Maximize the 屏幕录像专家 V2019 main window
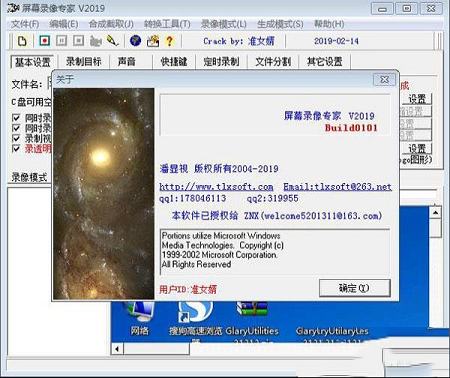 (406, 8)
